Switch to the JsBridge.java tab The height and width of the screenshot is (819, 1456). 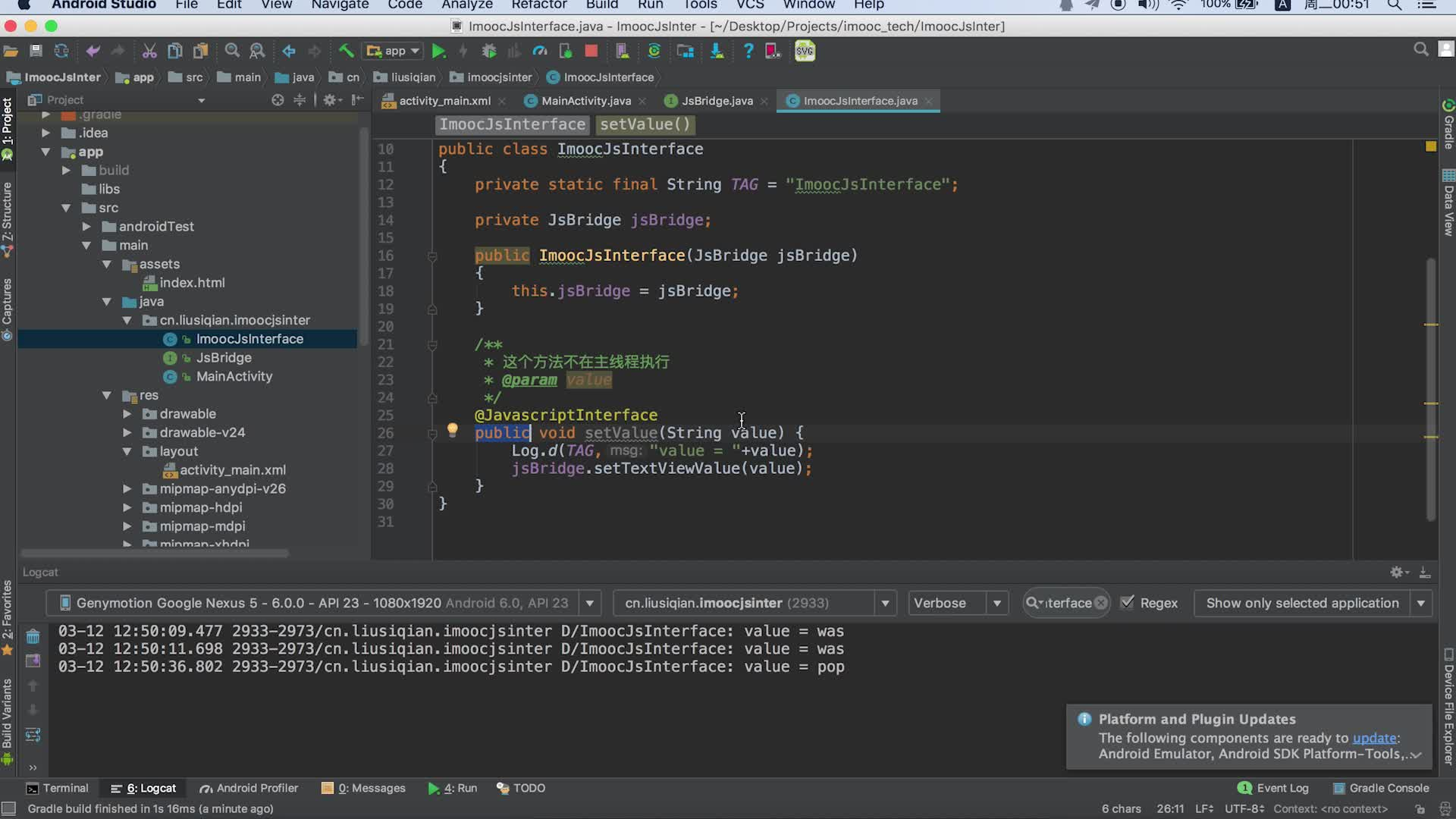tap(717, 101)
